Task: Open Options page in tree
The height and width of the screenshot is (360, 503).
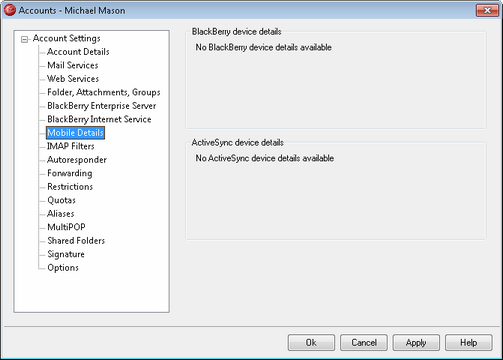Action: (x=63, y=268)
